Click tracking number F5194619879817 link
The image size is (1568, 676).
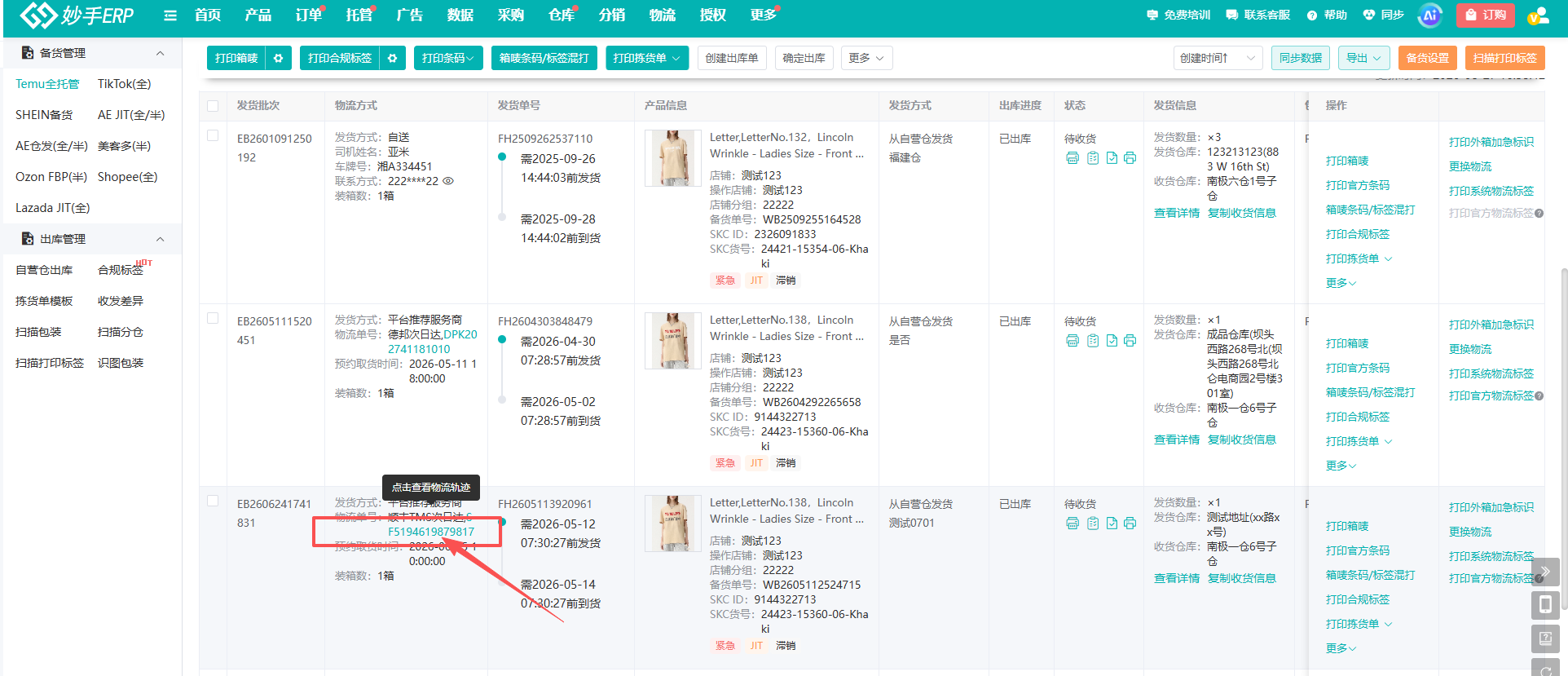click(431, 532)
